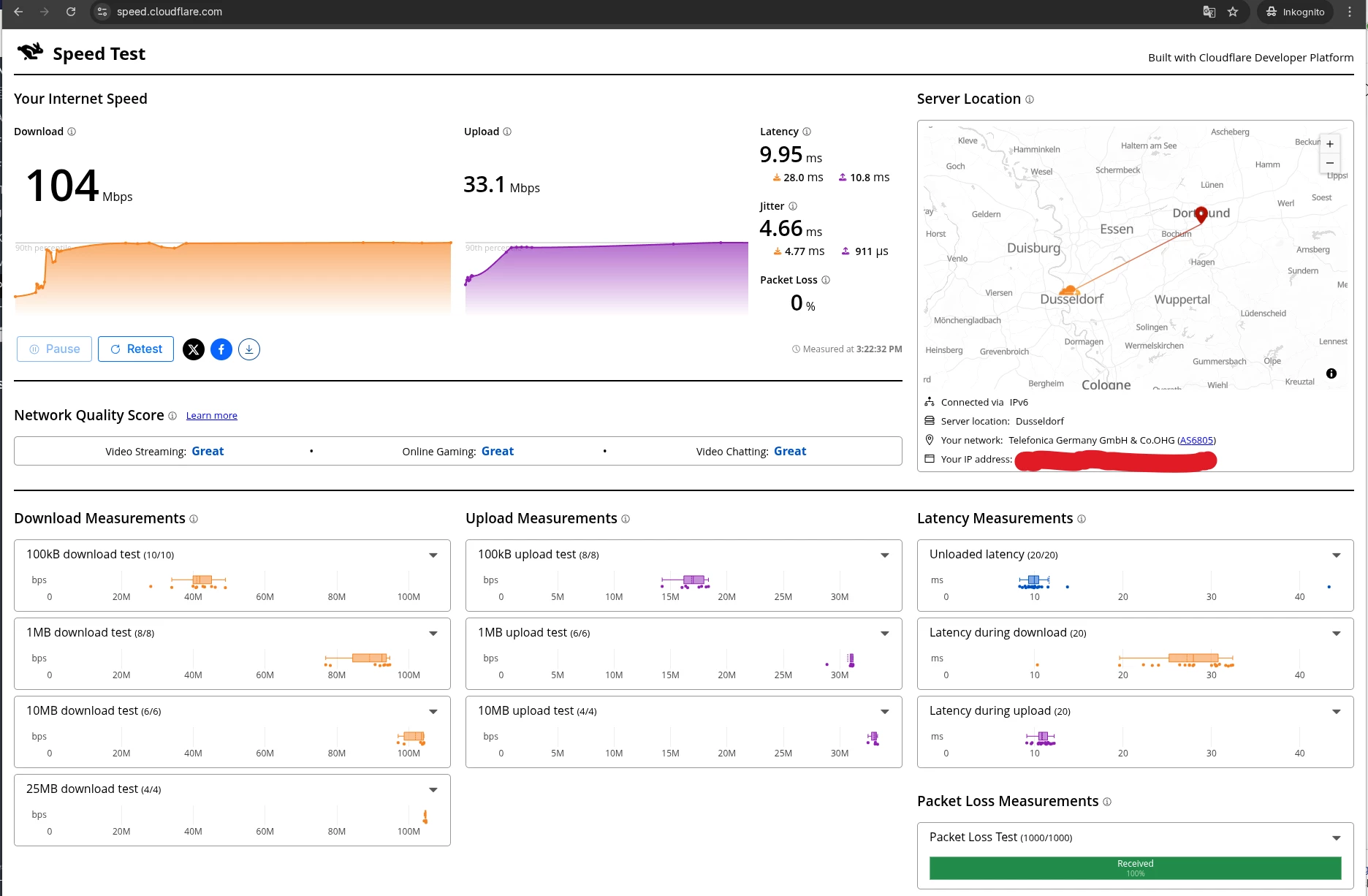Click the red server pin on map

(1201, 214)
